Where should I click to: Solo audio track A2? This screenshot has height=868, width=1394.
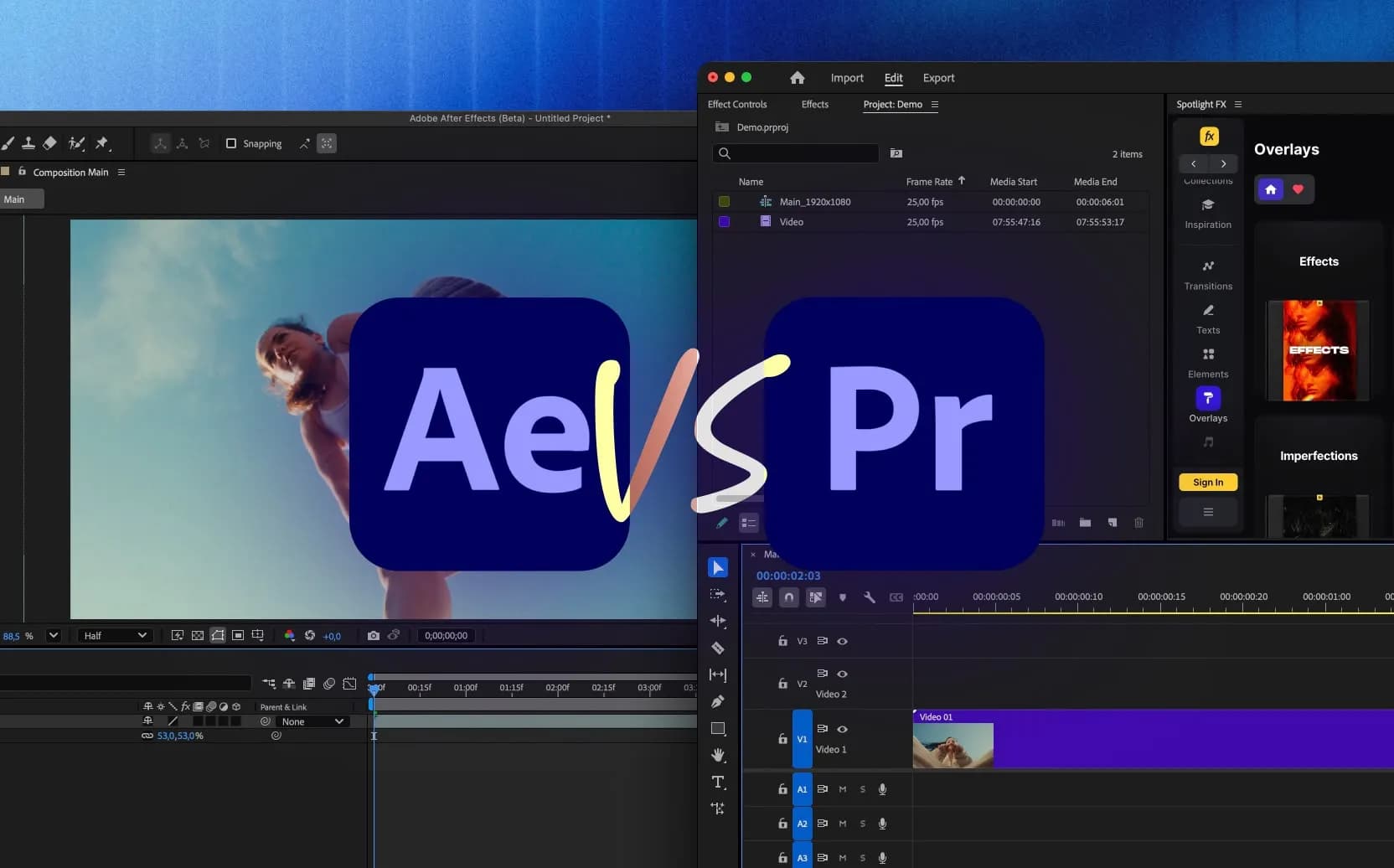click(x=863, y=824)
